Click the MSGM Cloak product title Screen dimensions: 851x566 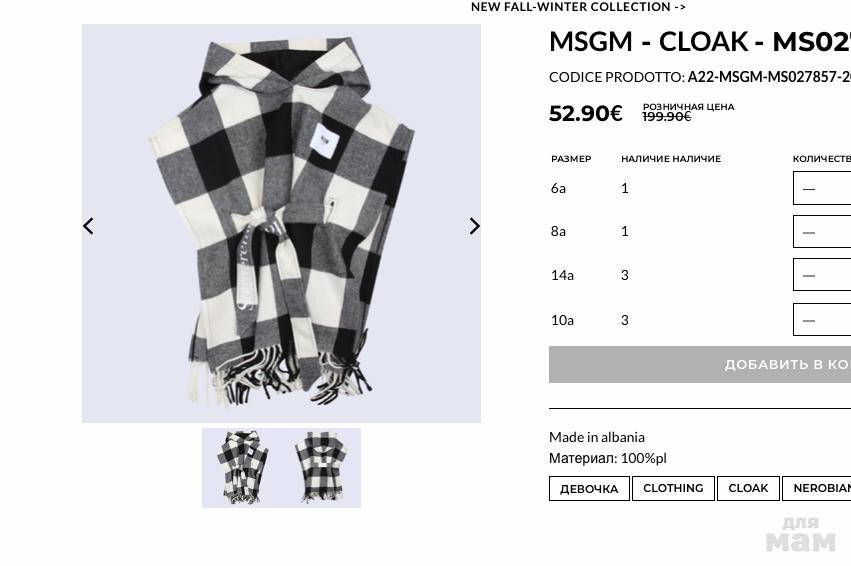[700, 42]
